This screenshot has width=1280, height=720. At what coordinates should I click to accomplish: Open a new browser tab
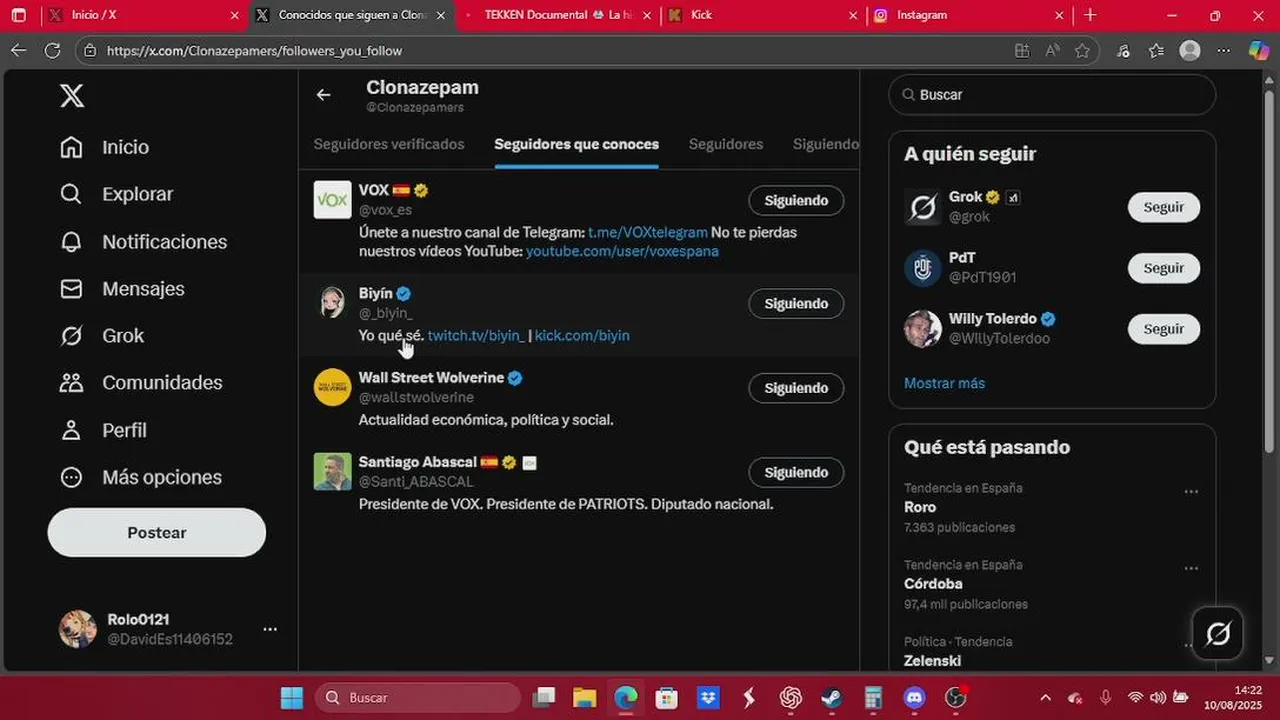[x=1090, y=15]
